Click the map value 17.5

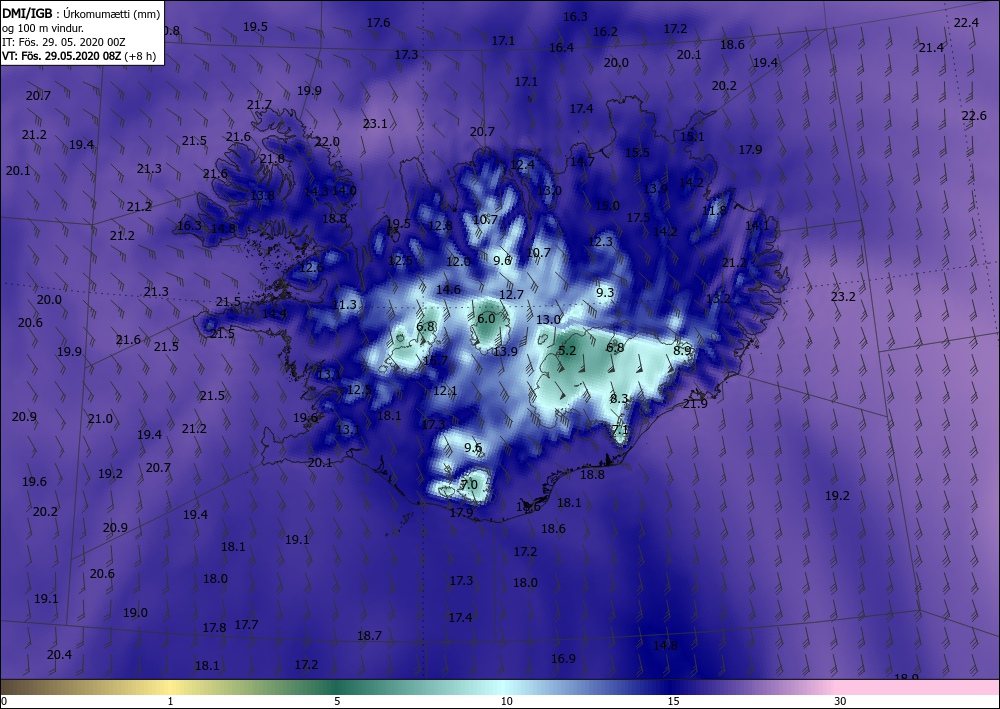pos(638,218)
